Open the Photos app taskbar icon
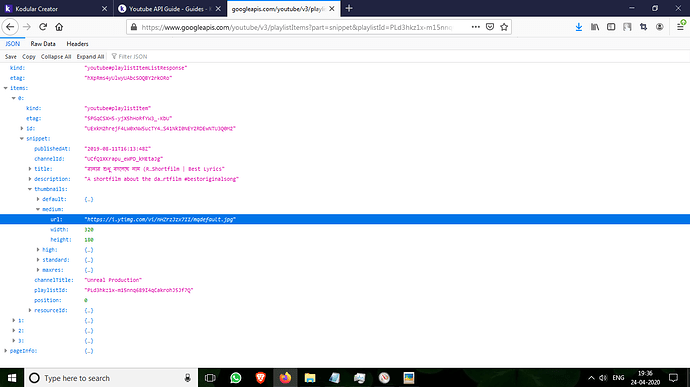The height and width of the screenshot is (387, 690). tap(409, 378)
